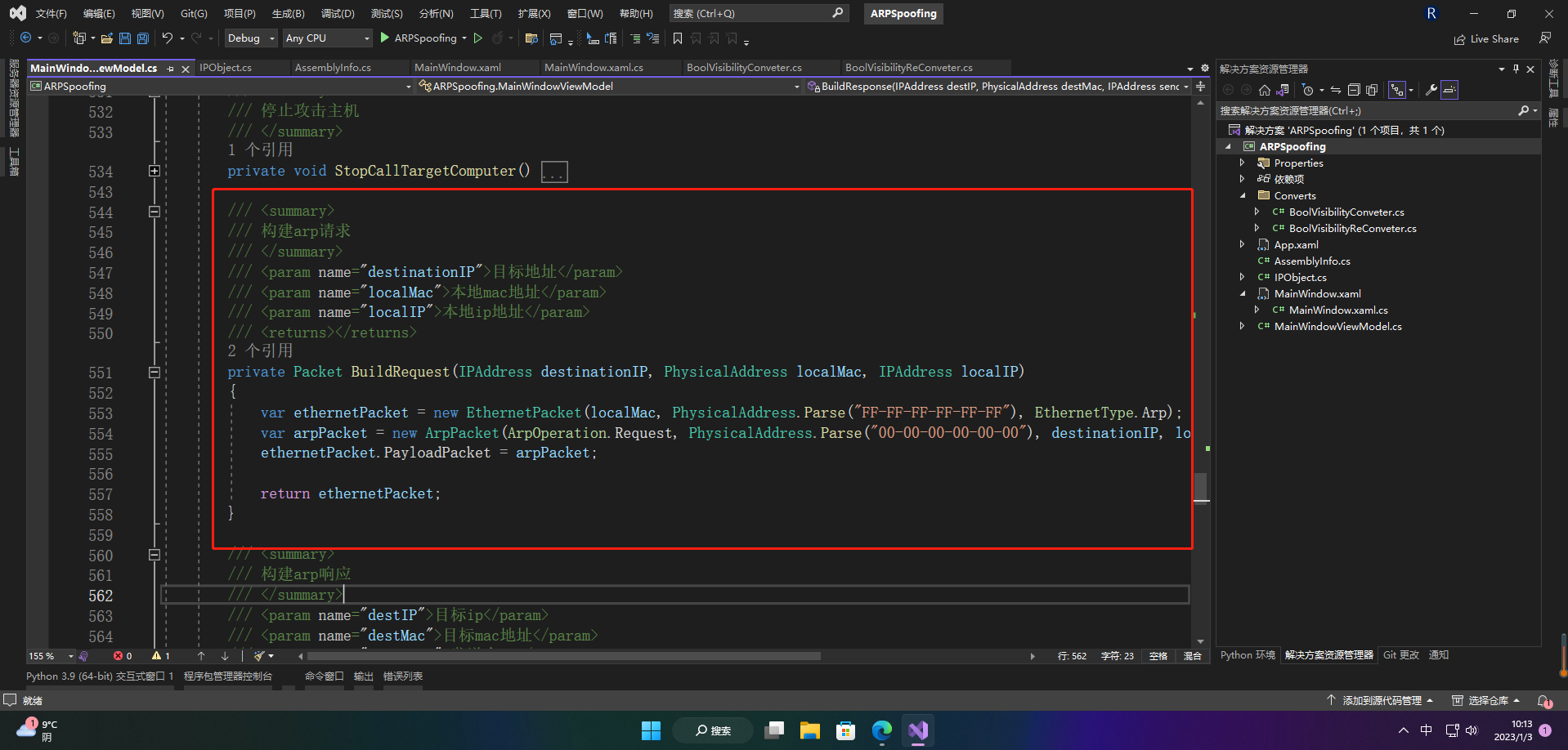Switch between solutions and folder views icon
The image size is (1568, 750).
coord(1283,90)
